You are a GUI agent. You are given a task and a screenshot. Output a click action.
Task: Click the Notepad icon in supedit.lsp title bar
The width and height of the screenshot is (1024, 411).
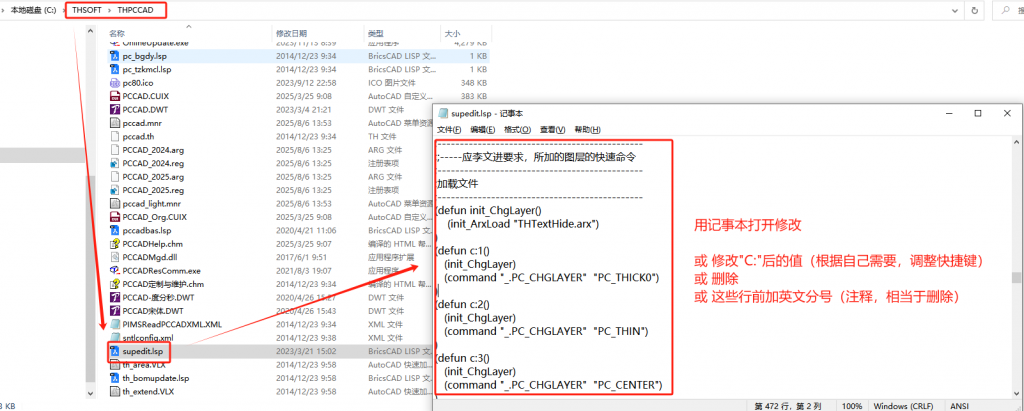(x=443, y=113)
